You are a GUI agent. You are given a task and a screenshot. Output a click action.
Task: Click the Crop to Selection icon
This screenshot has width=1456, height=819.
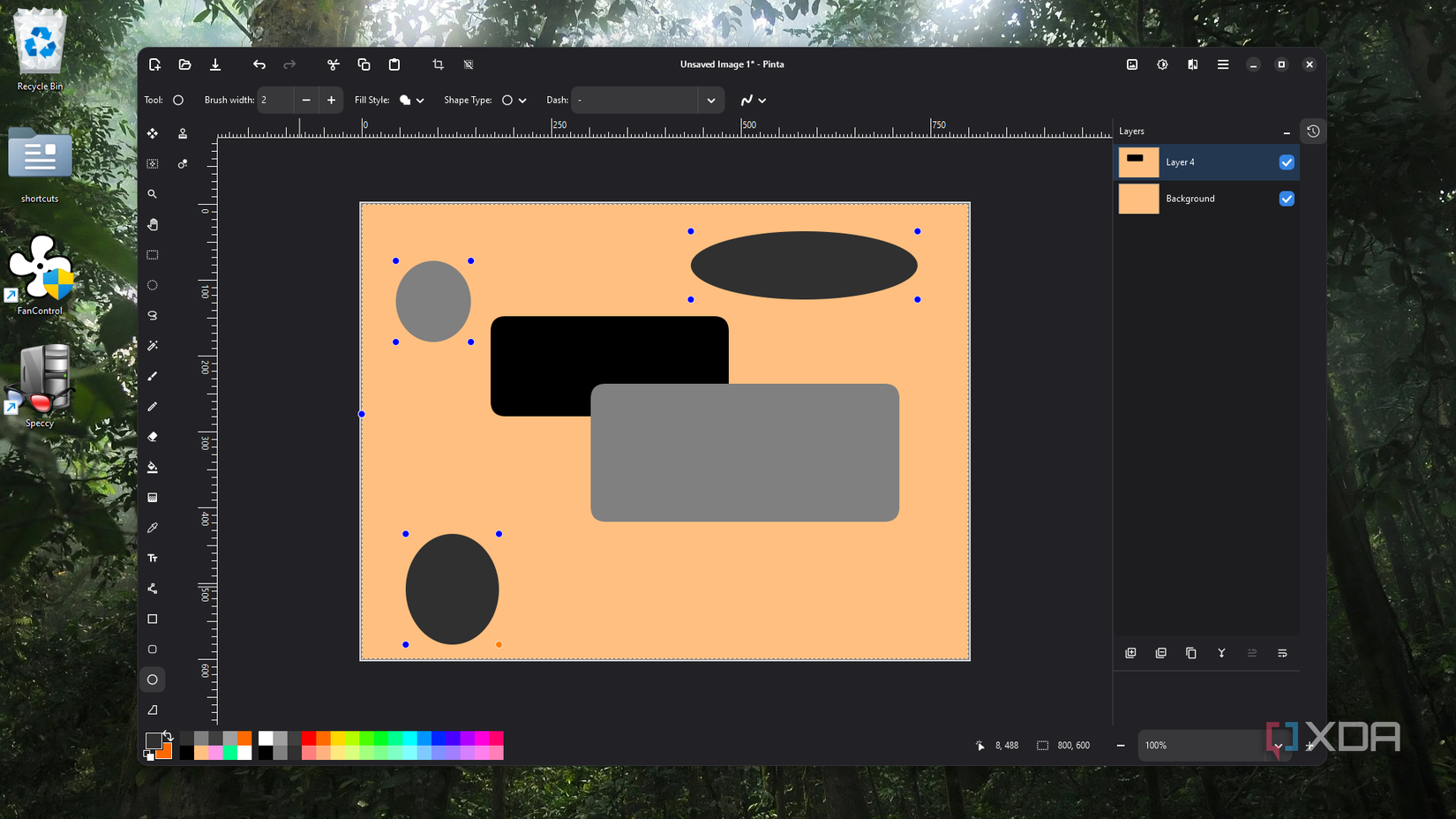pyautogui.click(x=438, y=64)
